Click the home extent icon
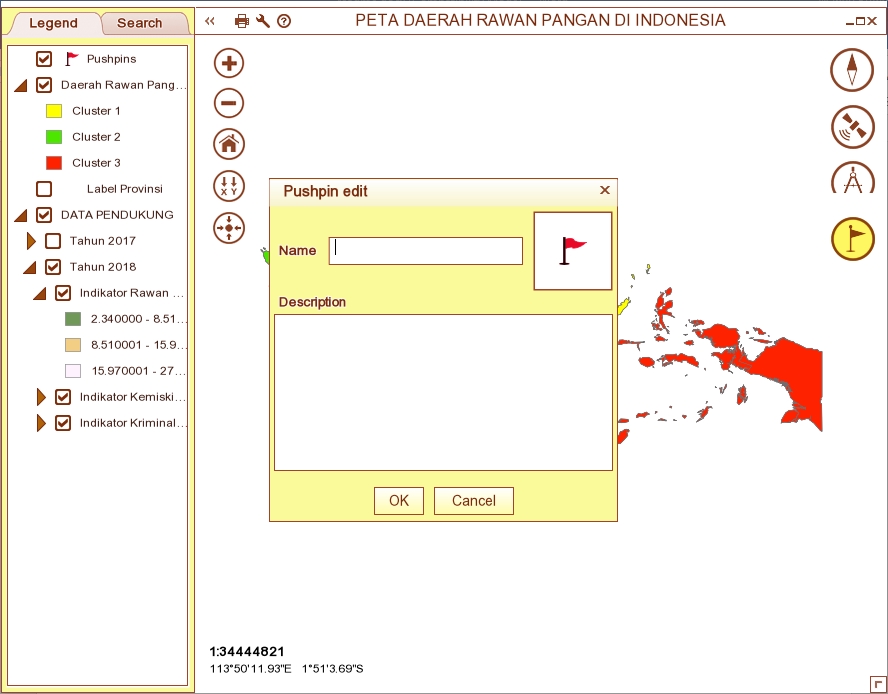 [x=229, y=144]
